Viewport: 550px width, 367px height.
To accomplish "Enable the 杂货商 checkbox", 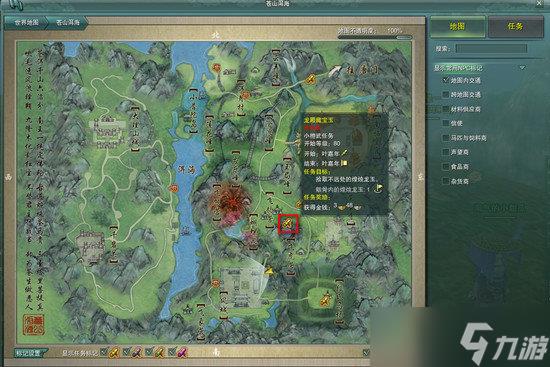I will 446,181.
